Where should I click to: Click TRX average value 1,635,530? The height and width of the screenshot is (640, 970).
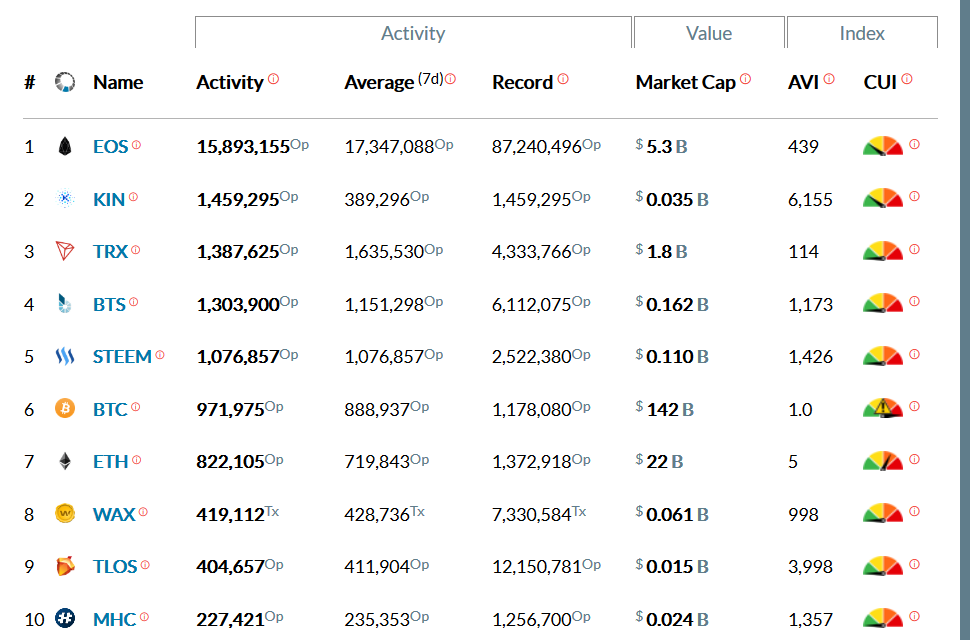click(384, 252)
